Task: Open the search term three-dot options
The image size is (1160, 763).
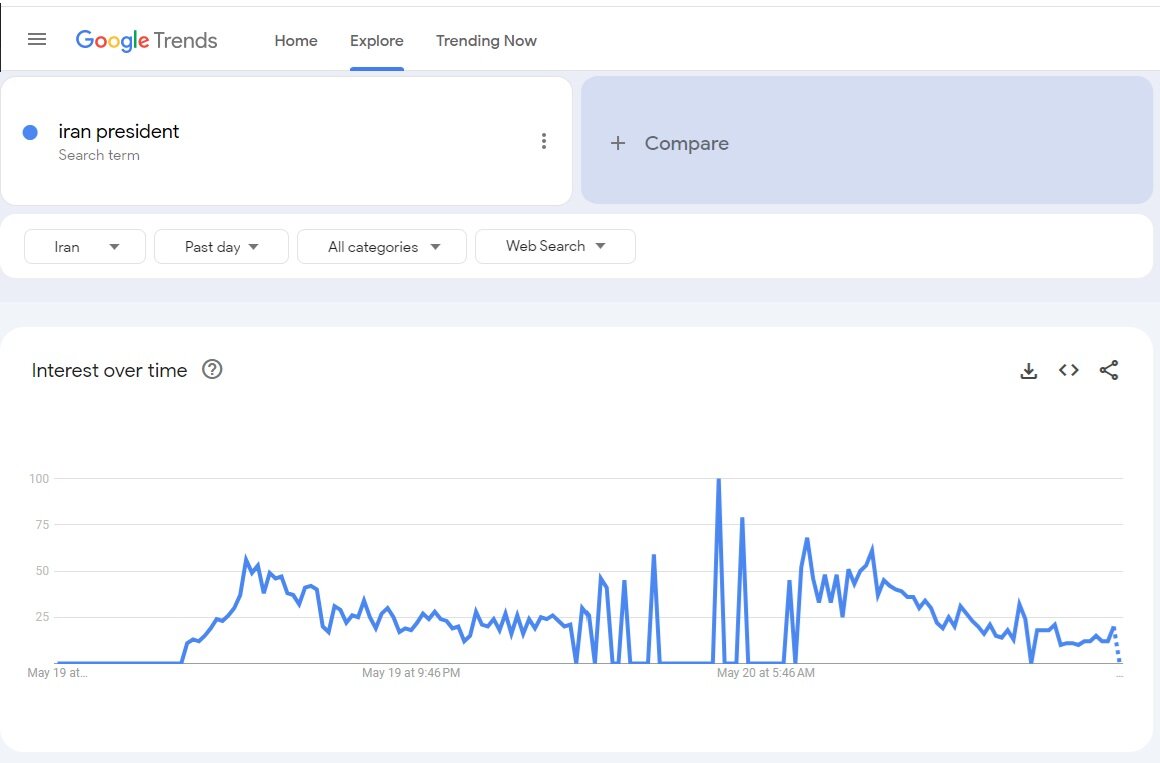Action: click(543, 141)
